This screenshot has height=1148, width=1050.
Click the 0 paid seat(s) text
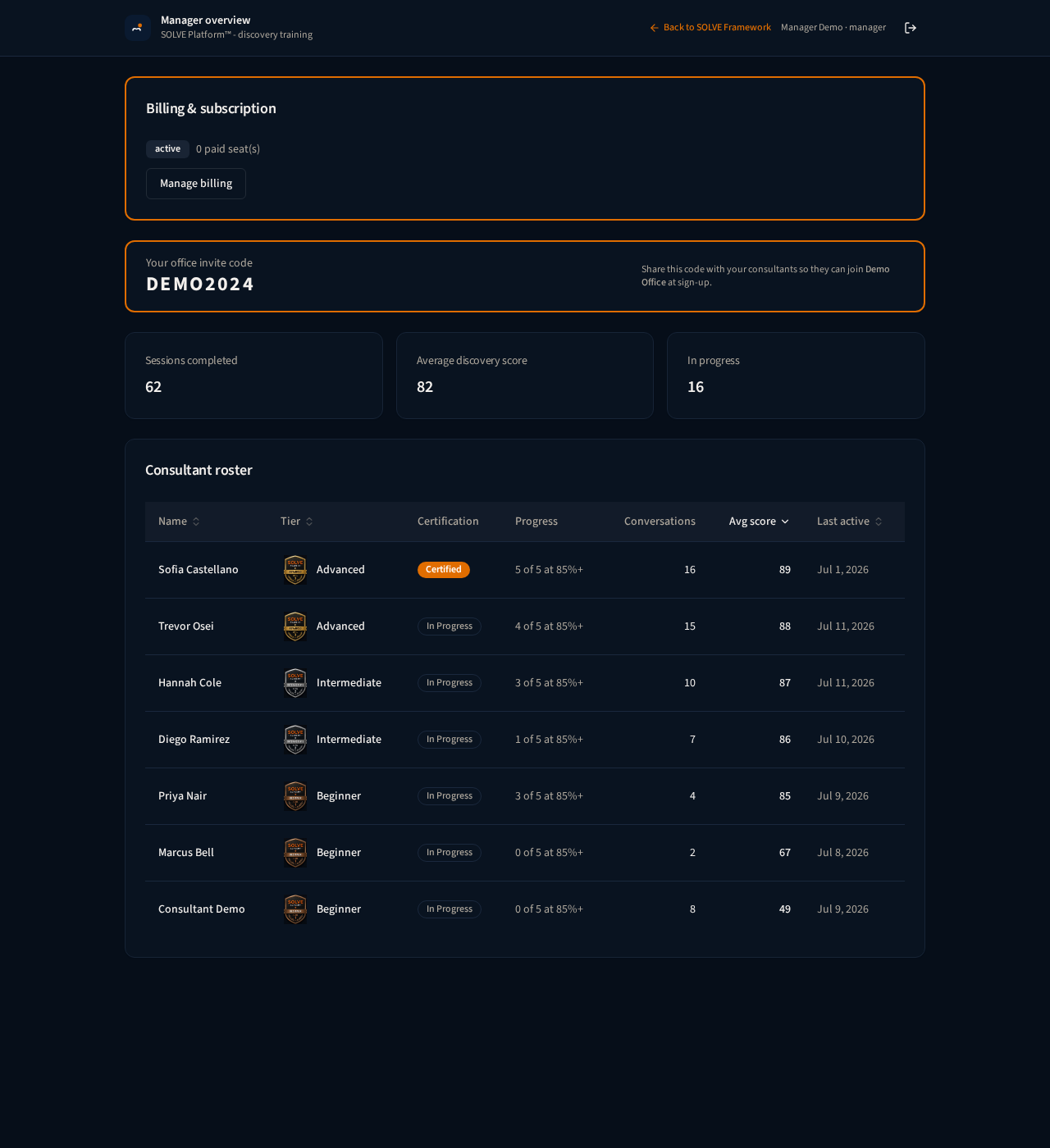click(x=228, y=149)
